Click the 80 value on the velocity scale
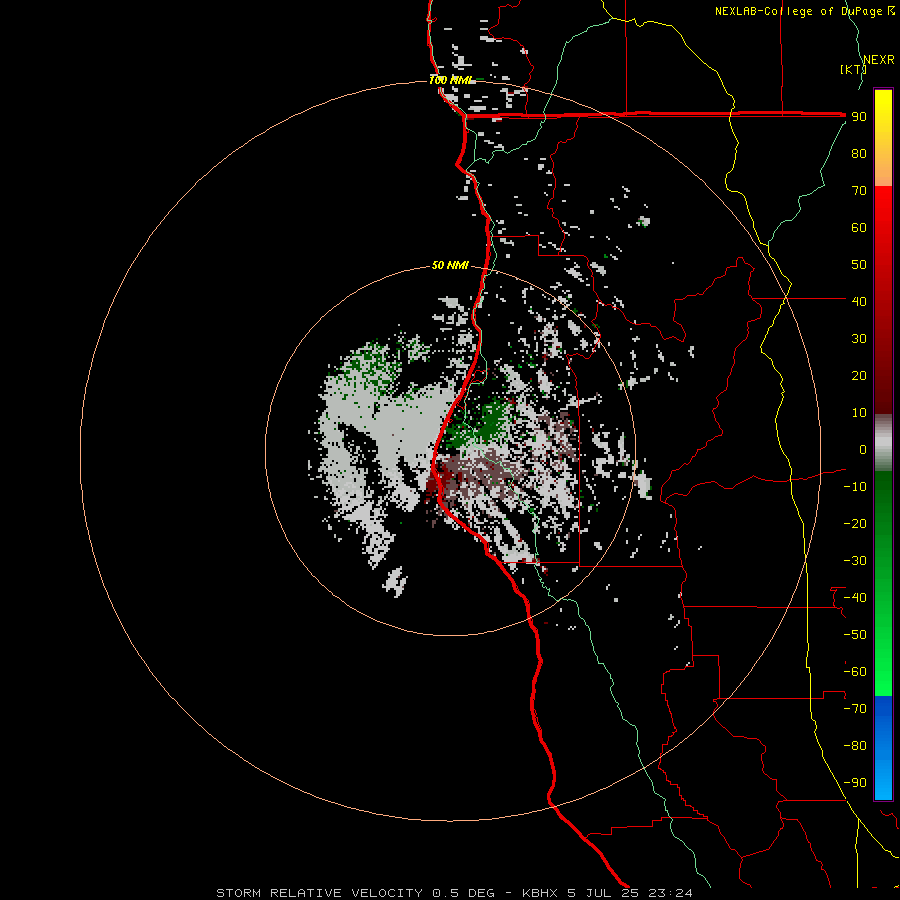 point(859,153)
